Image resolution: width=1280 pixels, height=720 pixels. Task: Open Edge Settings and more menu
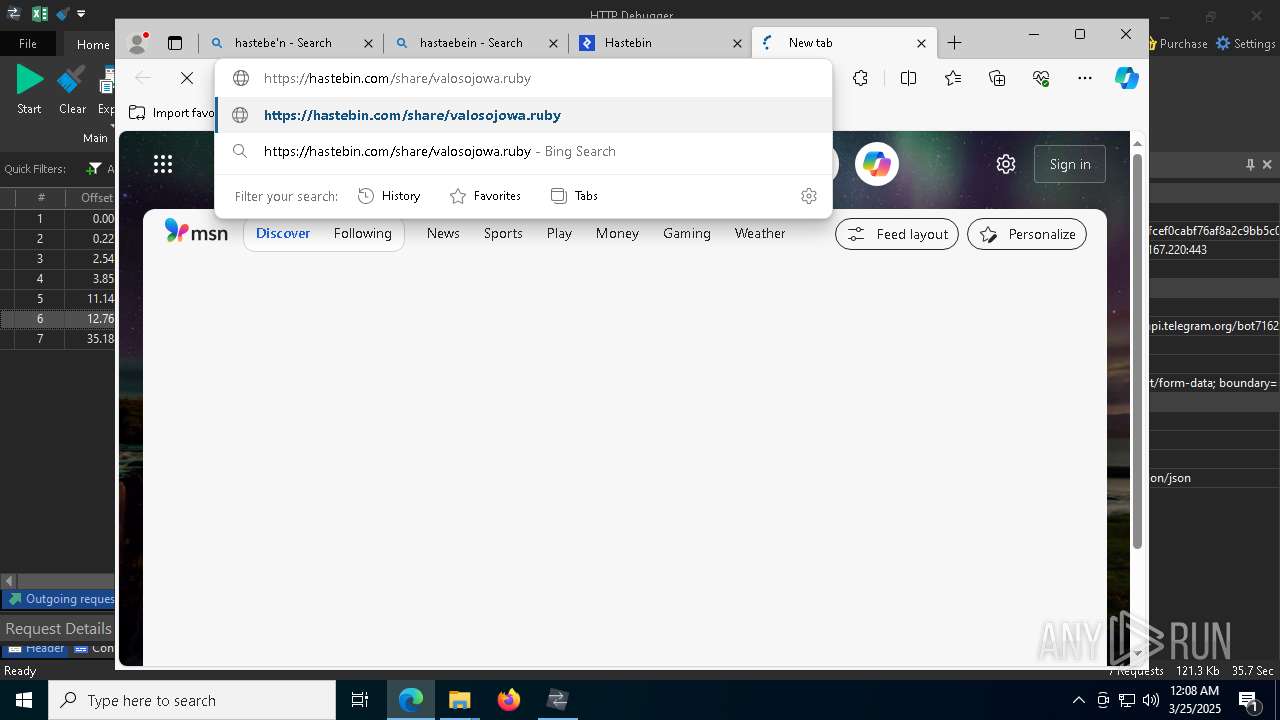tap(1085, 78)
